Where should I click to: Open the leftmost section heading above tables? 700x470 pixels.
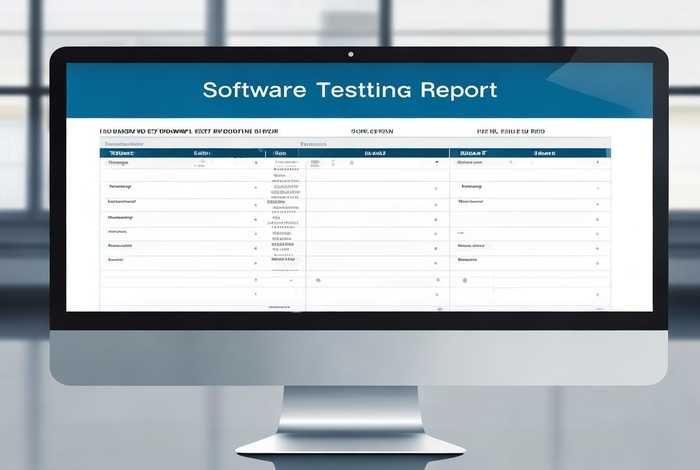point(188,131)
